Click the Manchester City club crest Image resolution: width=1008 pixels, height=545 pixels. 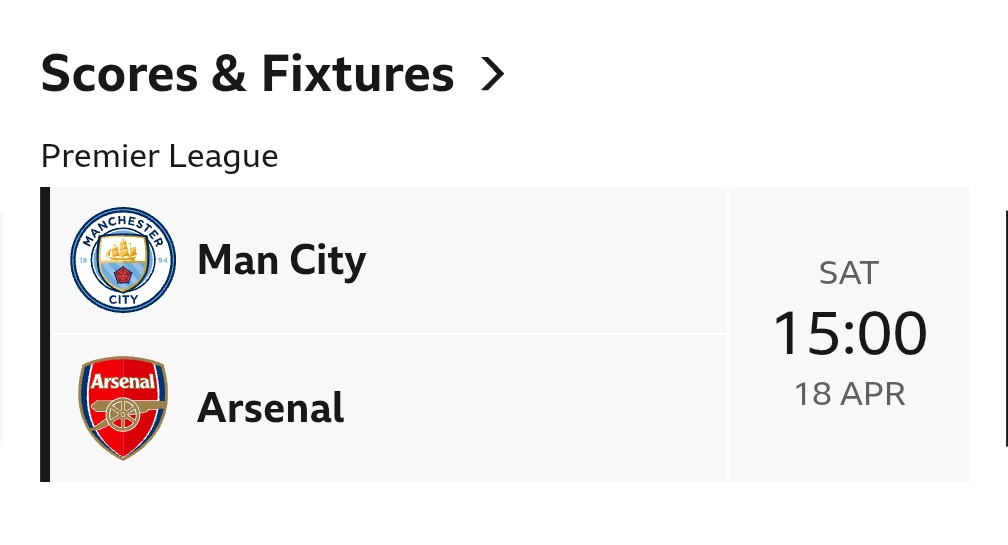pos(123,261)
